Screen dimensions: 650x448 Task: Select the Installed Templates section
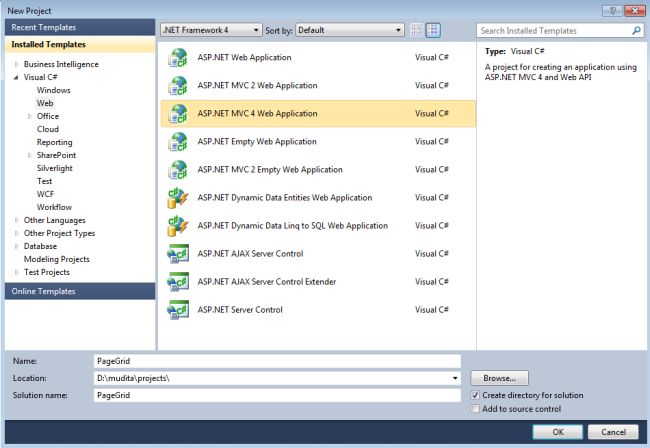(x=80, y=44)
